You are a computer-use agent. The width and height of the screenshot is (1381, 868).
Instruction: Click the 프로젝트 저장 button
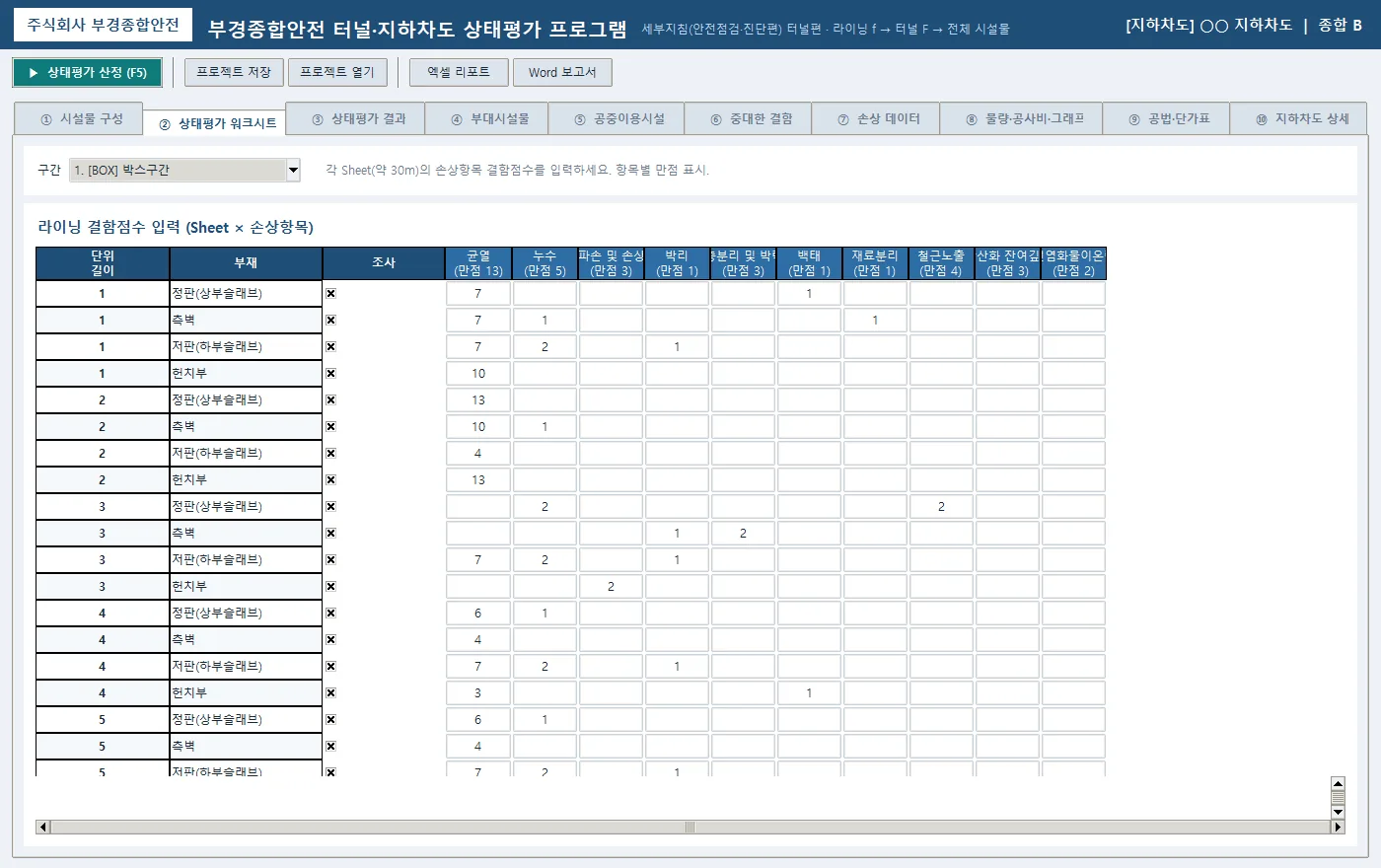(234, 72)
